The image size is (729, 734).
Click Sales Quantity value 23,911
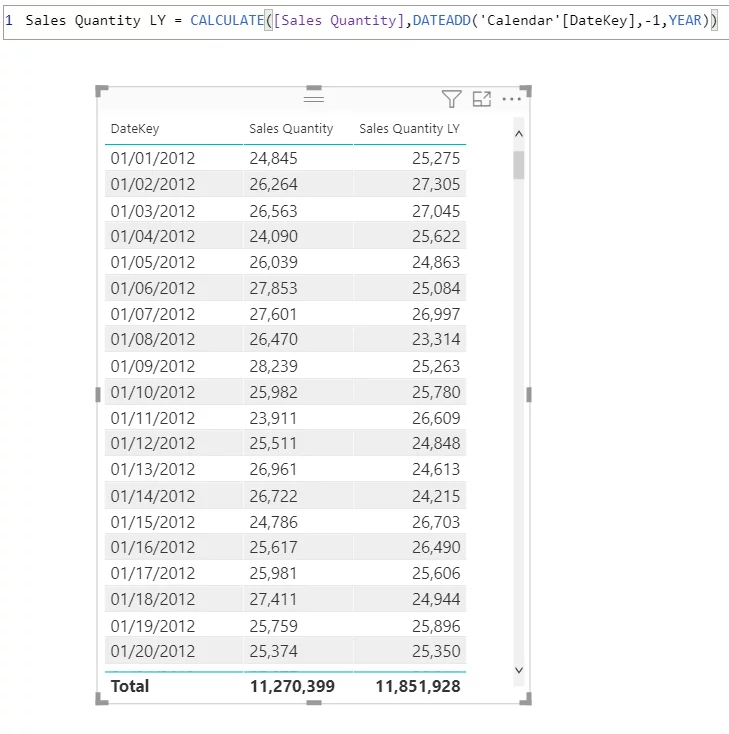(x=273, y=418)
